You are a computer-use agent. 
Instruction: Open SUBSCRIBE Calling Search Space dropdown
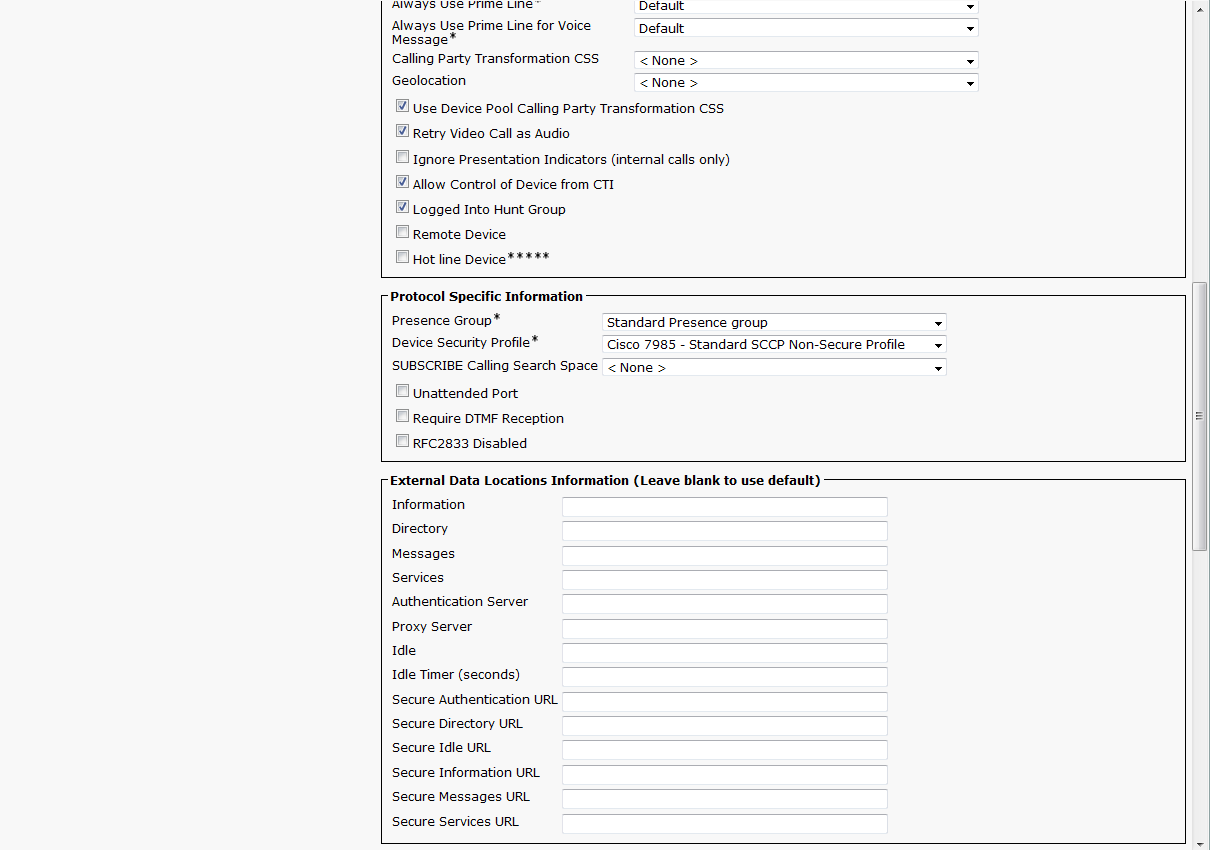[774, 368]
